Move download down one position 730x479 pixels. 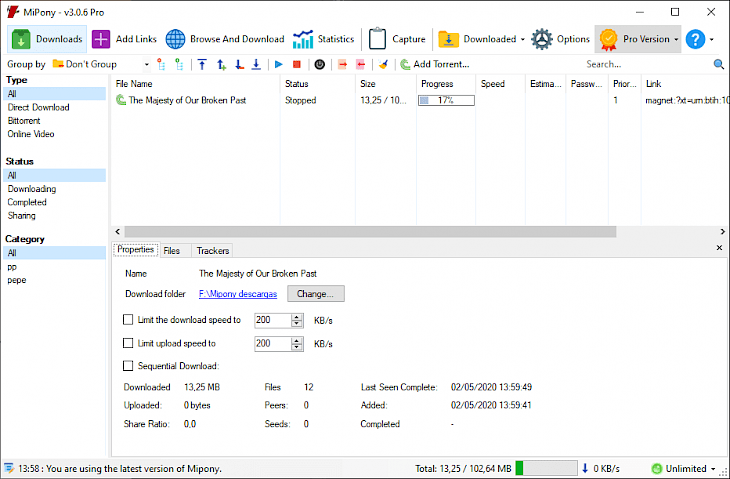tap(239, 64)
